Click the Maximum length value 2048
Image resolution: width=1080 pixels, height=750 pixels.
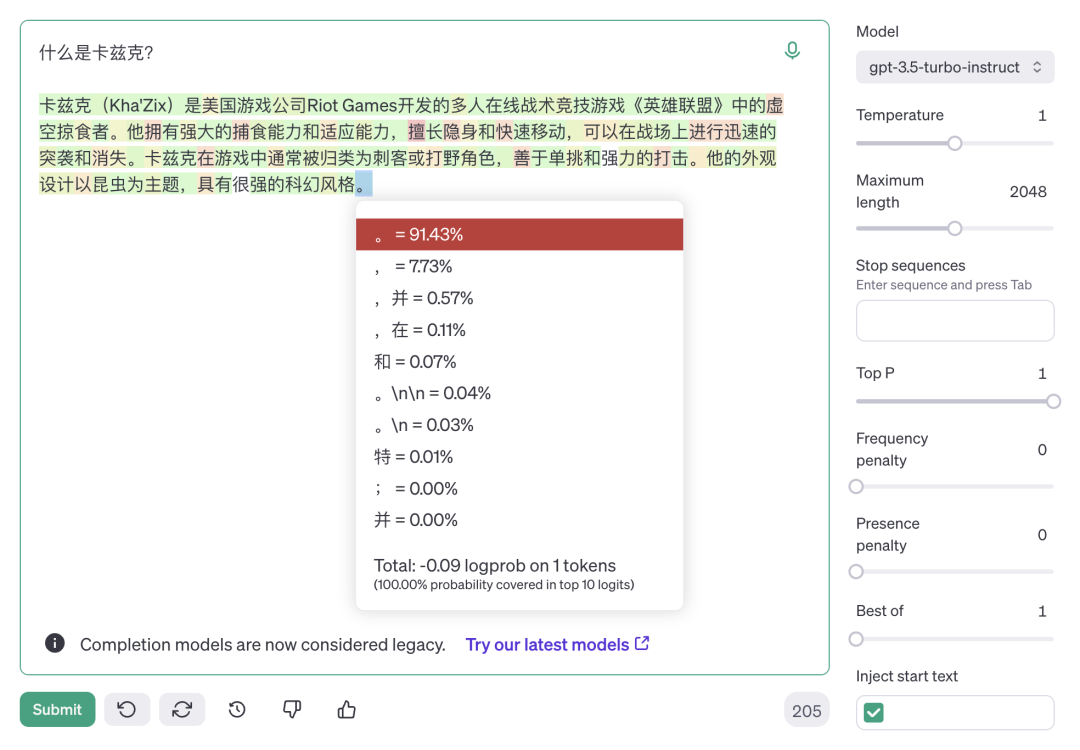[1028, 191]
